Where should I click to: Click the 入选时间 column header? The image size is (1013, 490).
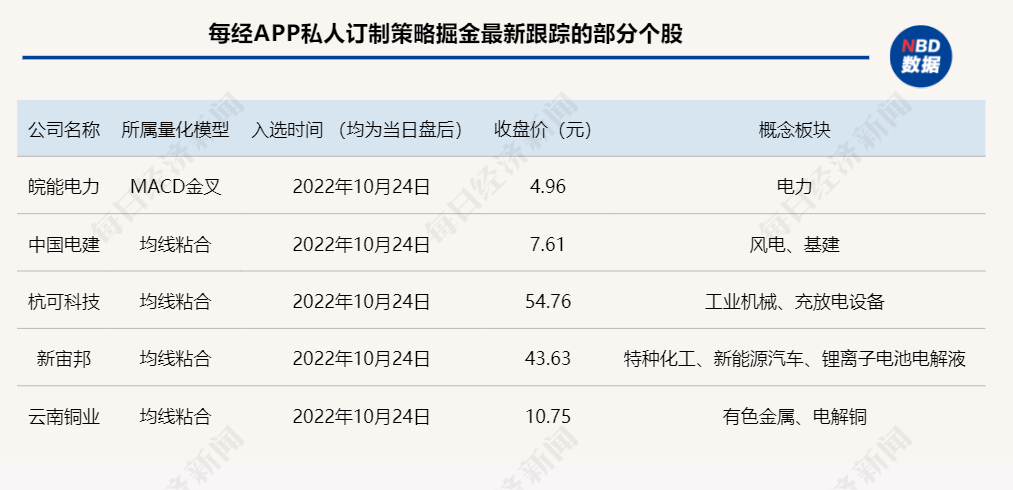point(358,129)
